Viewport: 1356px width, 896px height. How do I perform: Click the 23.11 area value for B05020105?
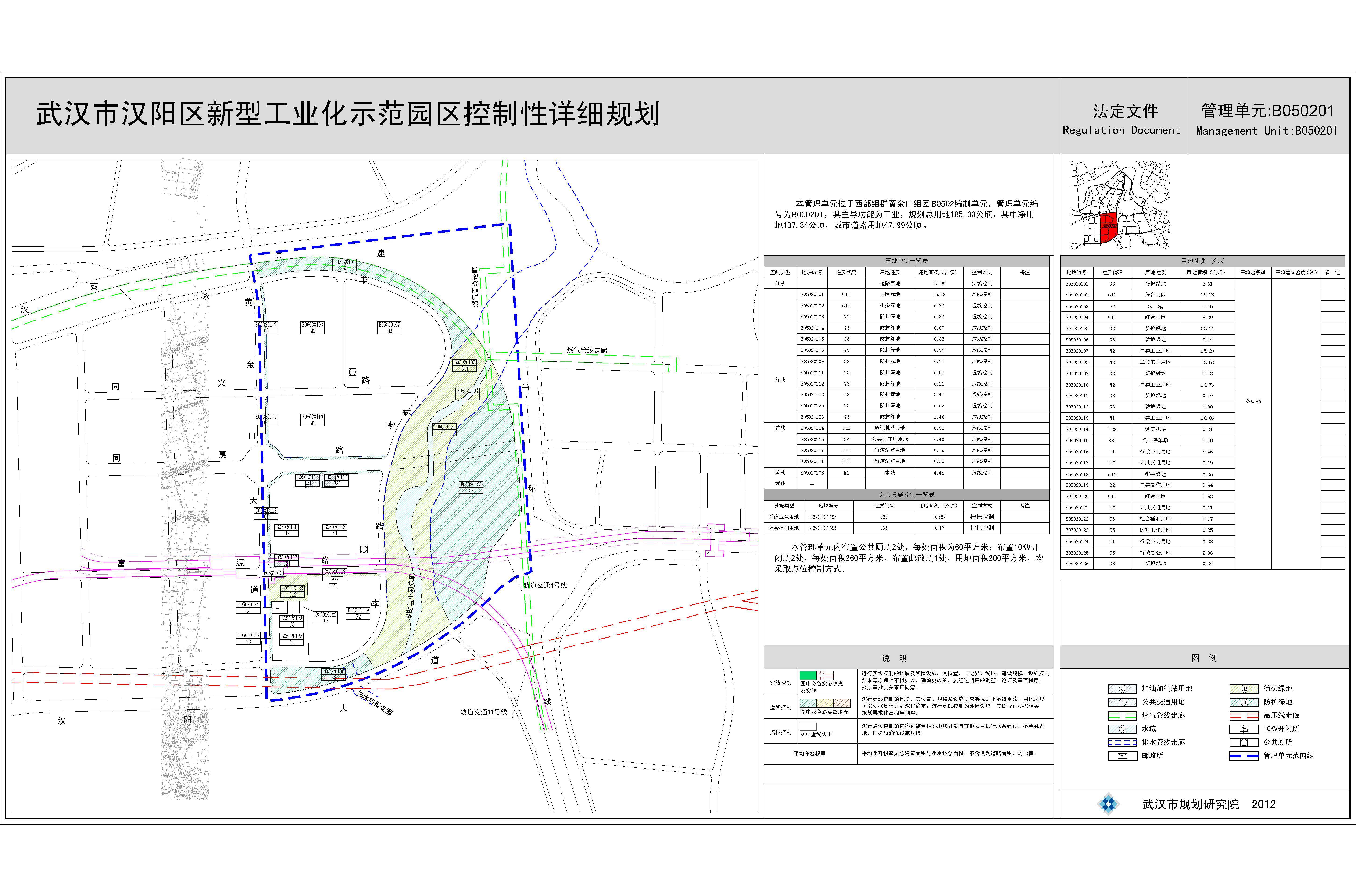[x=1207, y=328]
